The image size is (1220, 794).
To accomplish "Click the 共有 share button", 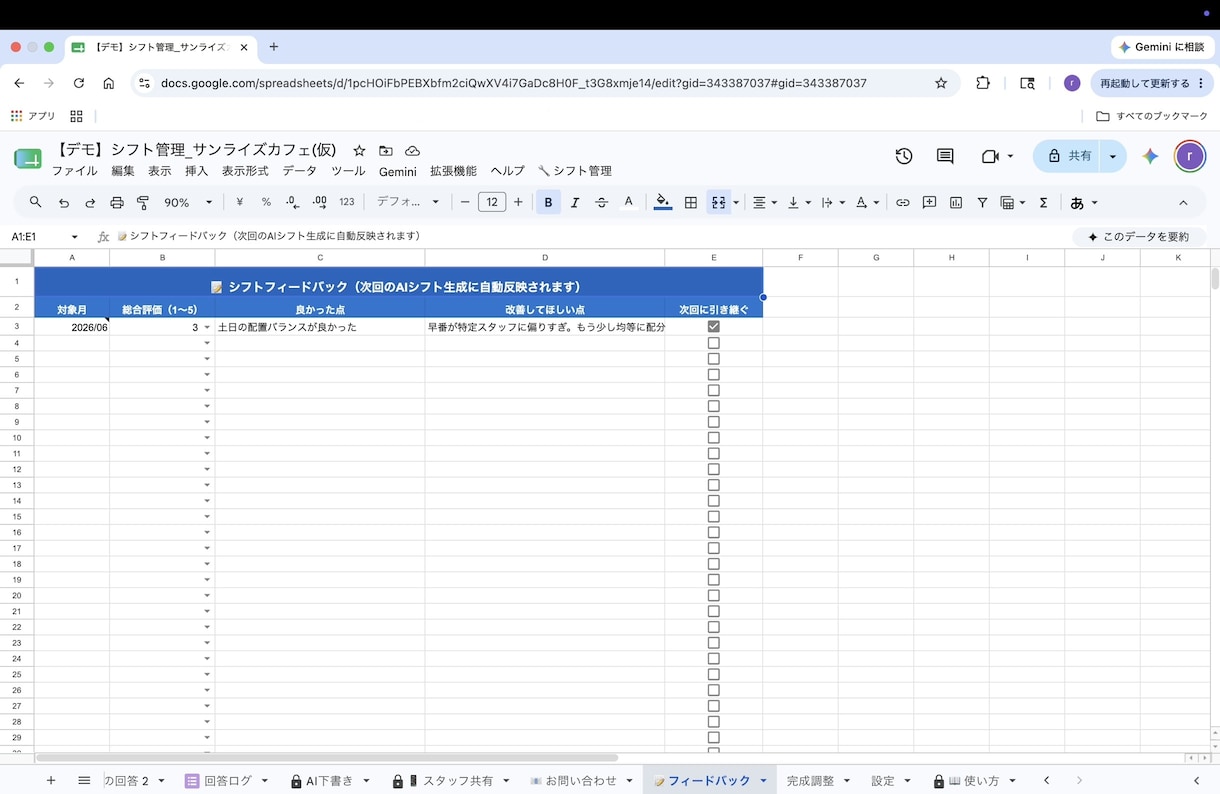I will 1068,156.
